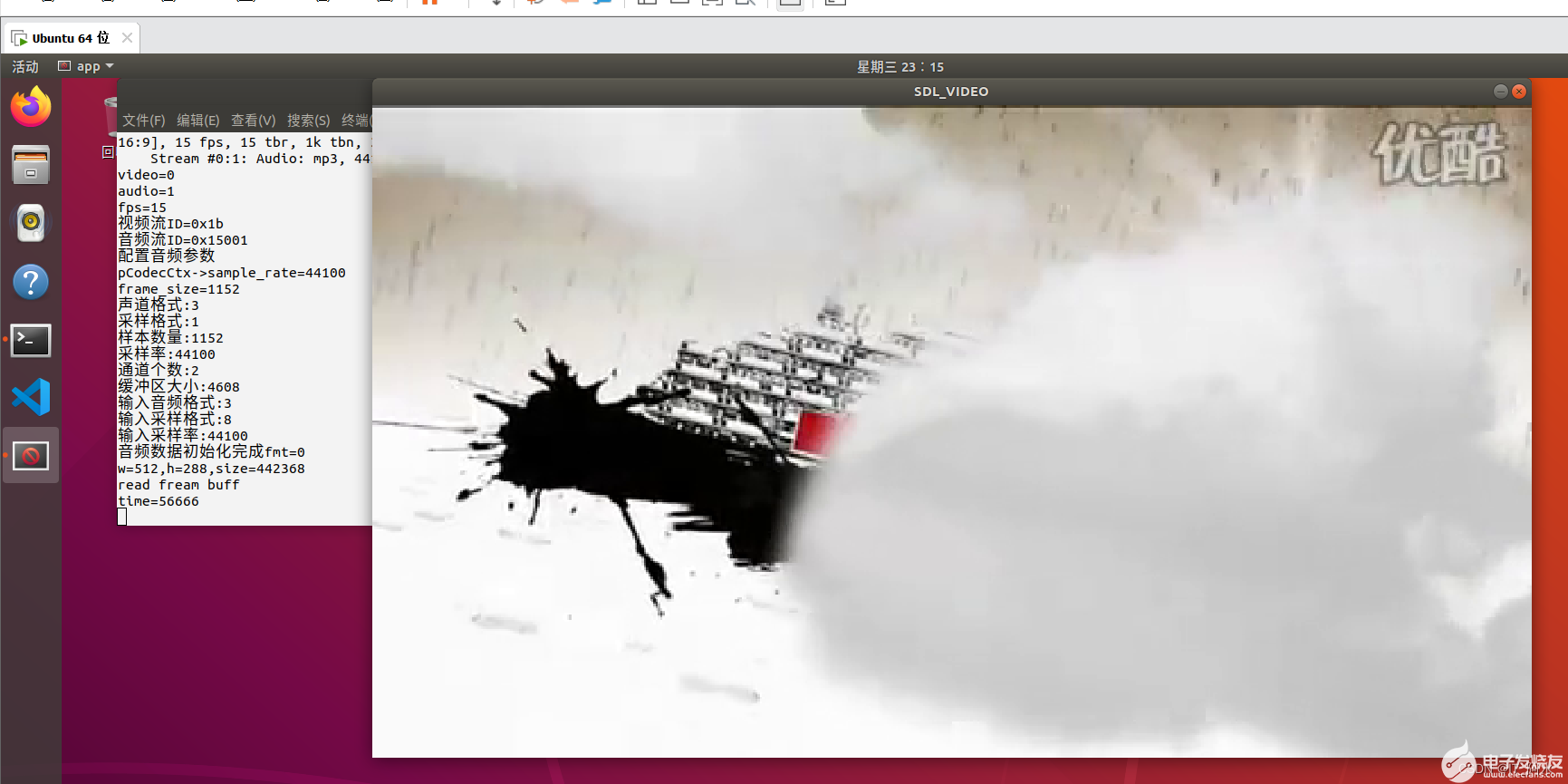
Task: Open the terminal 终端 menu
Action: click(x=356, y=121)
